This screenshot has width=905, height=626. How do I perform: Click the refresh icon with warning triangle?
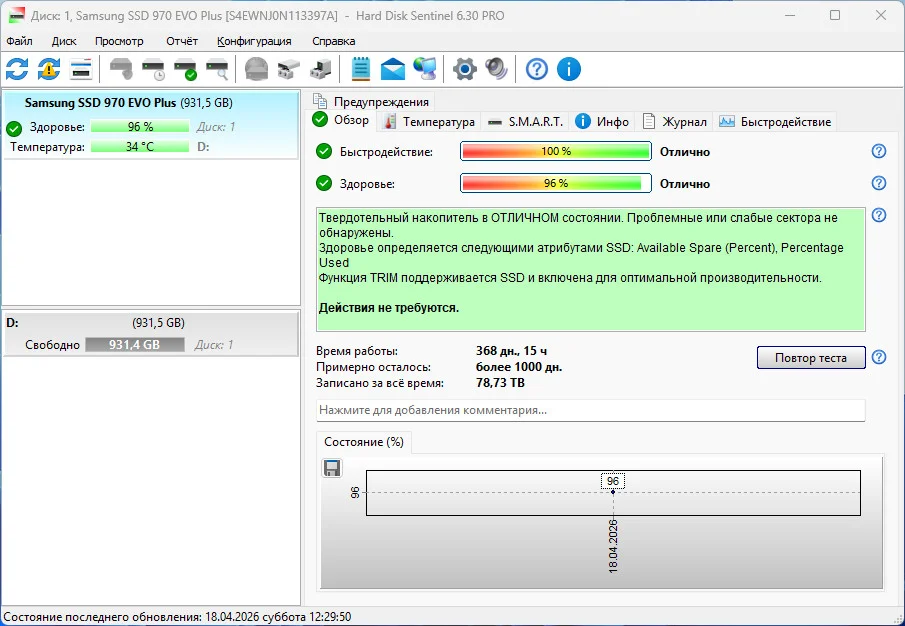pyautogui.click(x=49, y=69)
